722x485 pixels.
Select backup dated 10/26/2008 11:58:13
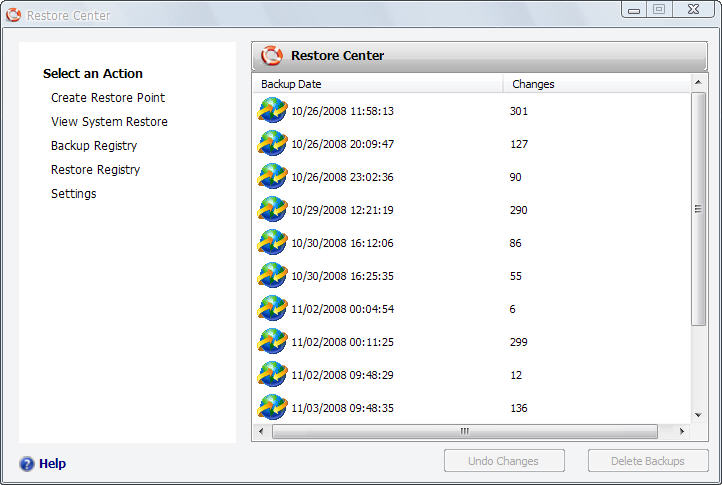click(342, 111)
